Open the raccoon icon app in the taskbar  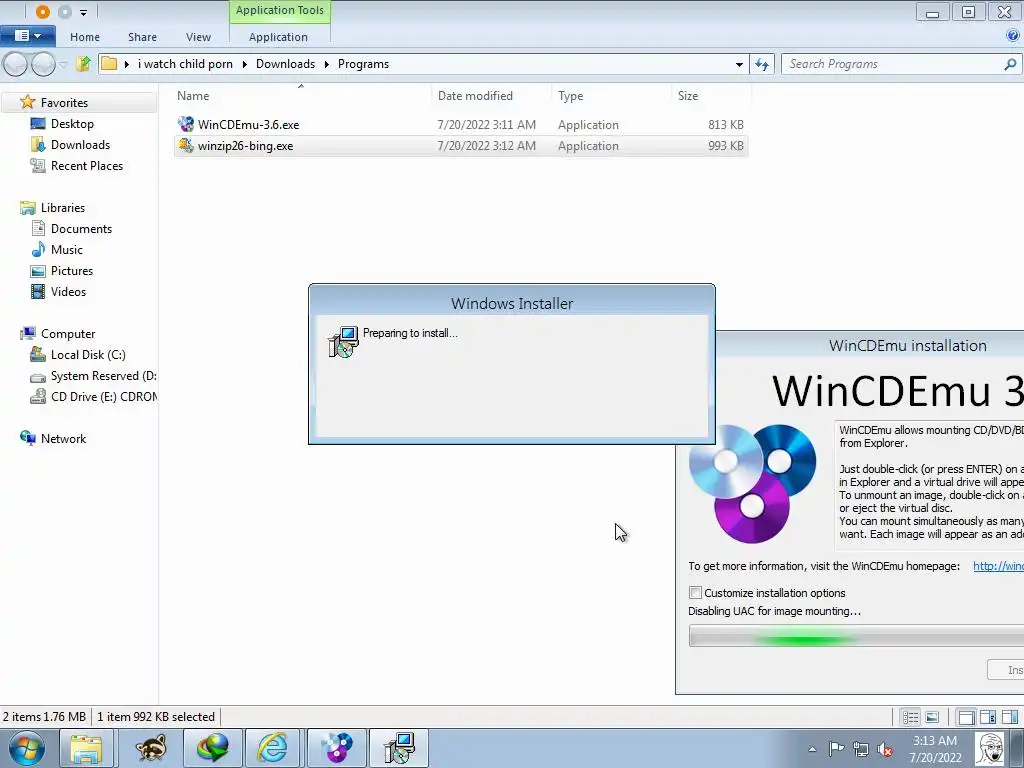pos(151,748)
